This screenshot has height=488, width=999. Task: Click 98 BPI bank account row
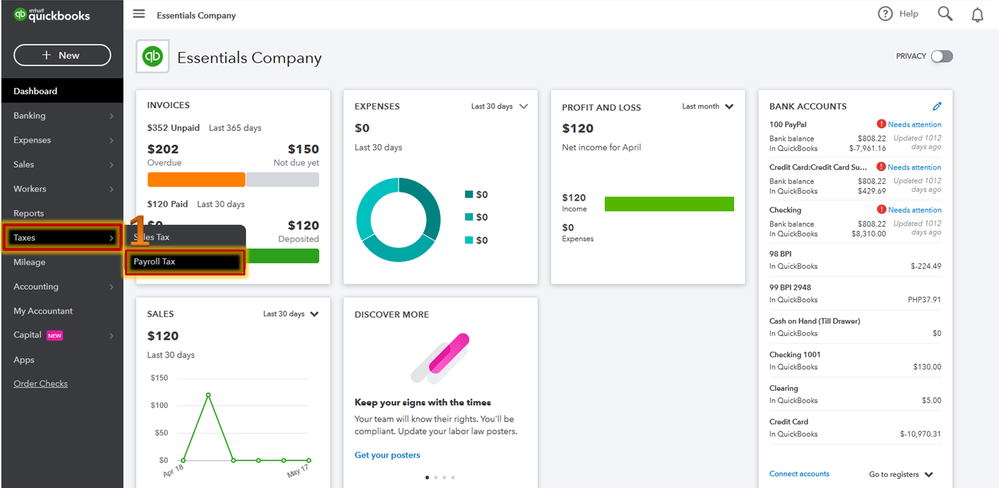click(x=855, y=259)
